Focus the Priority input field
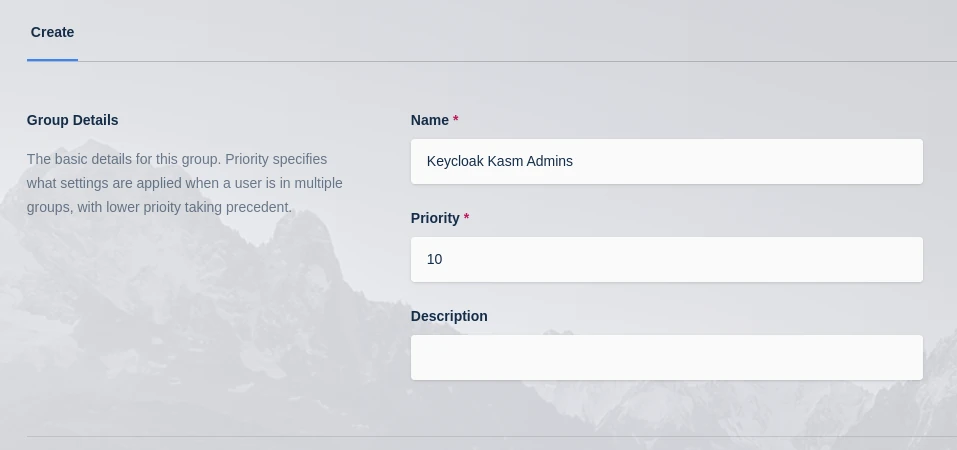The image size is (957, 450). pyautogui.click(x=666, y=259)
